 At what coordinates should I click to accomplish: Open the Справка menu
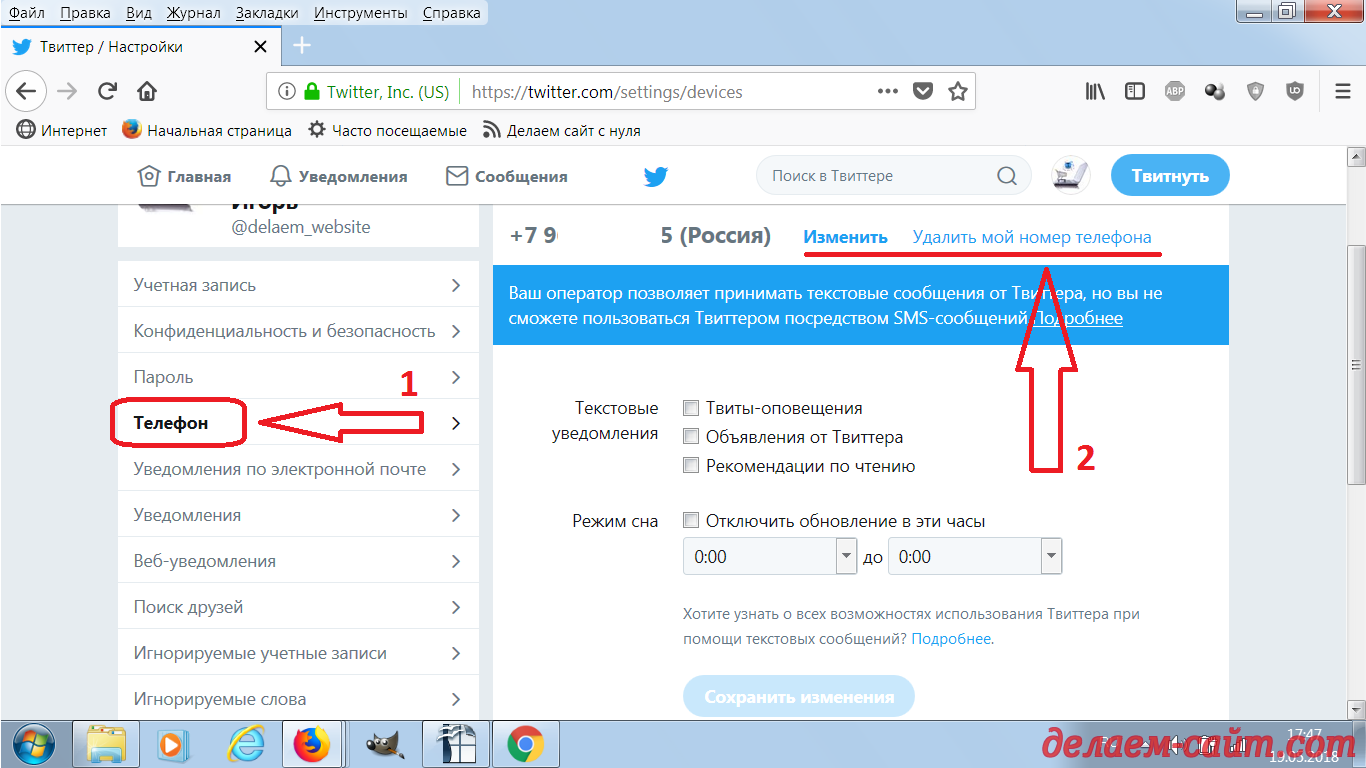click(x=451, y=13)
